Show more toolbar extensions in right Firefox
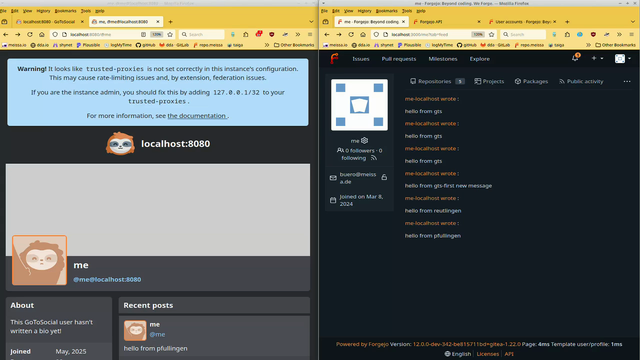Viewport: 640px width, 360px height. [619, 35]
